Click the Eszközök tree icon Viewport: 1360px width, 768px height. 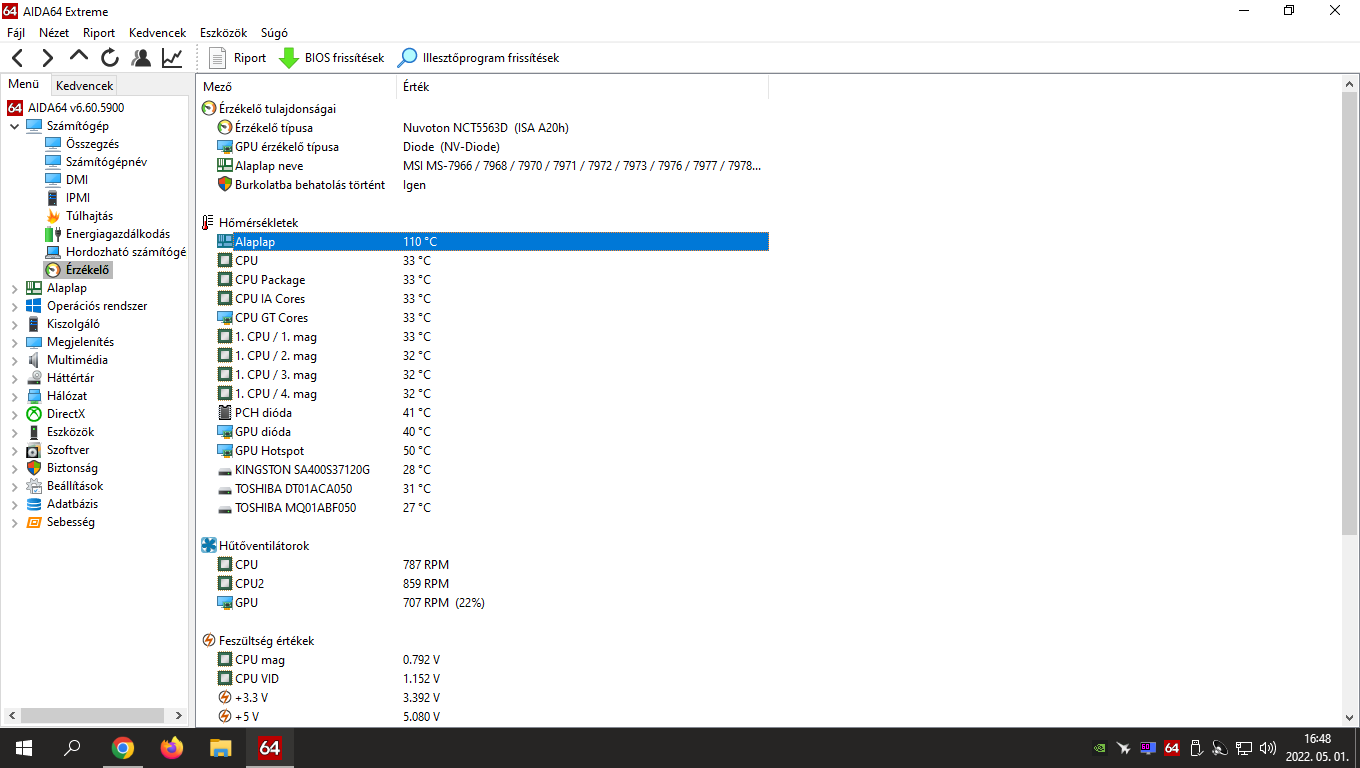click(34, 432)
